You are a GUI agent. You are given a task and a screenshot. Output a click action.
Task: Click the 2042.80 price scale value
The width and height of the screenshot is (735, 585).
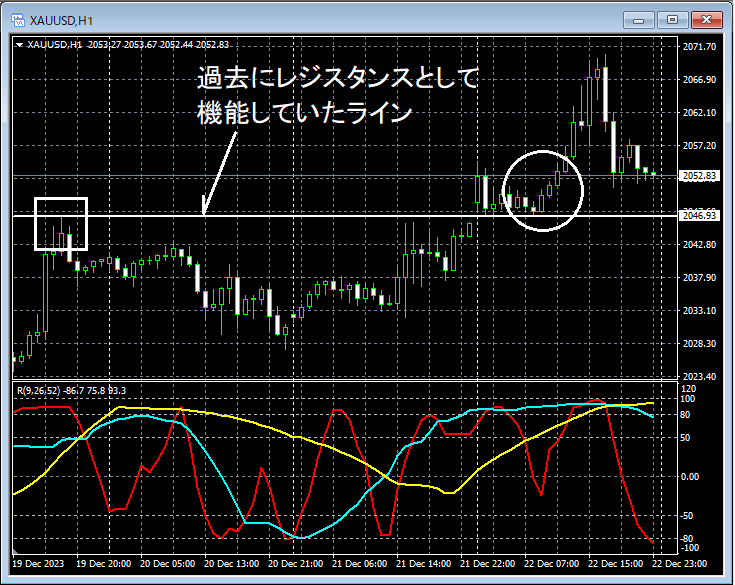(699, 245)
